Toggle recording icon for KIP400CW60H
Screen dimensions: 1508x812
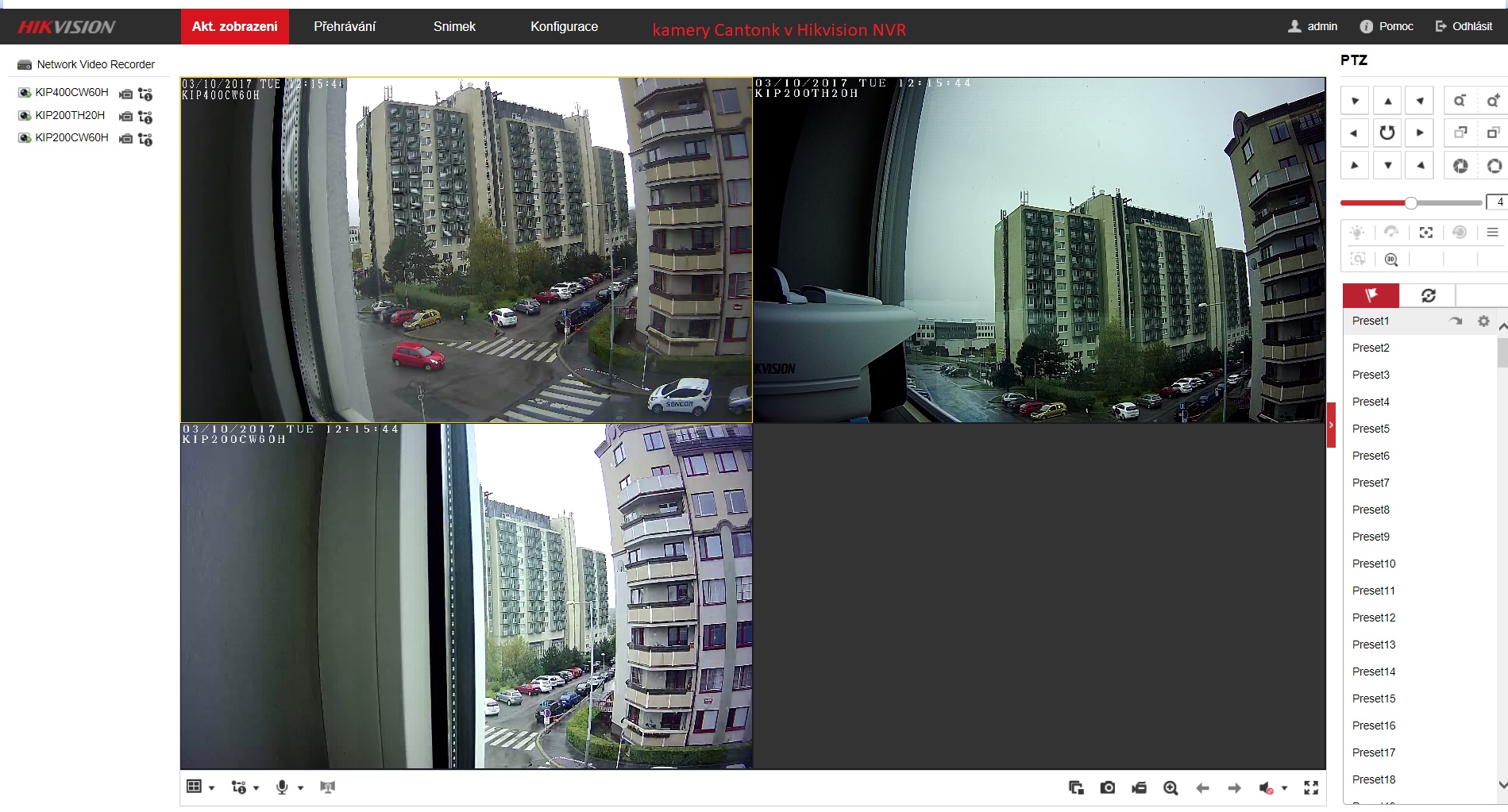click(125, 94)
